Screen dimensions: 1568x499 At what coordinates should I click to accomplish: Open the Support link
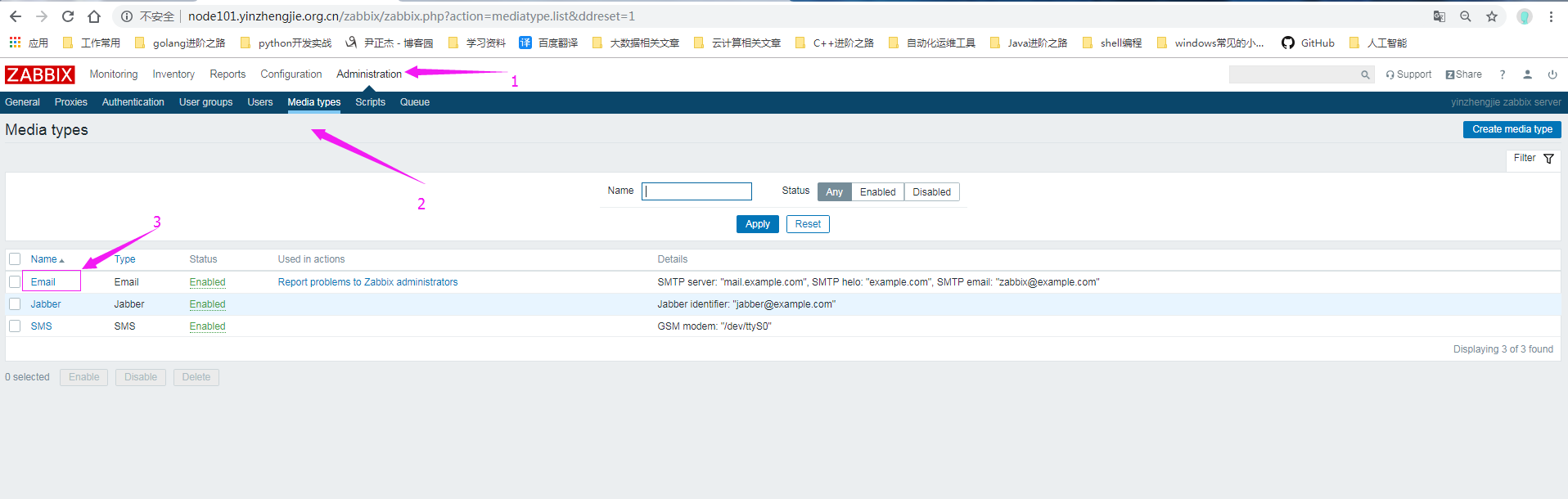[x=1408, y=74]
